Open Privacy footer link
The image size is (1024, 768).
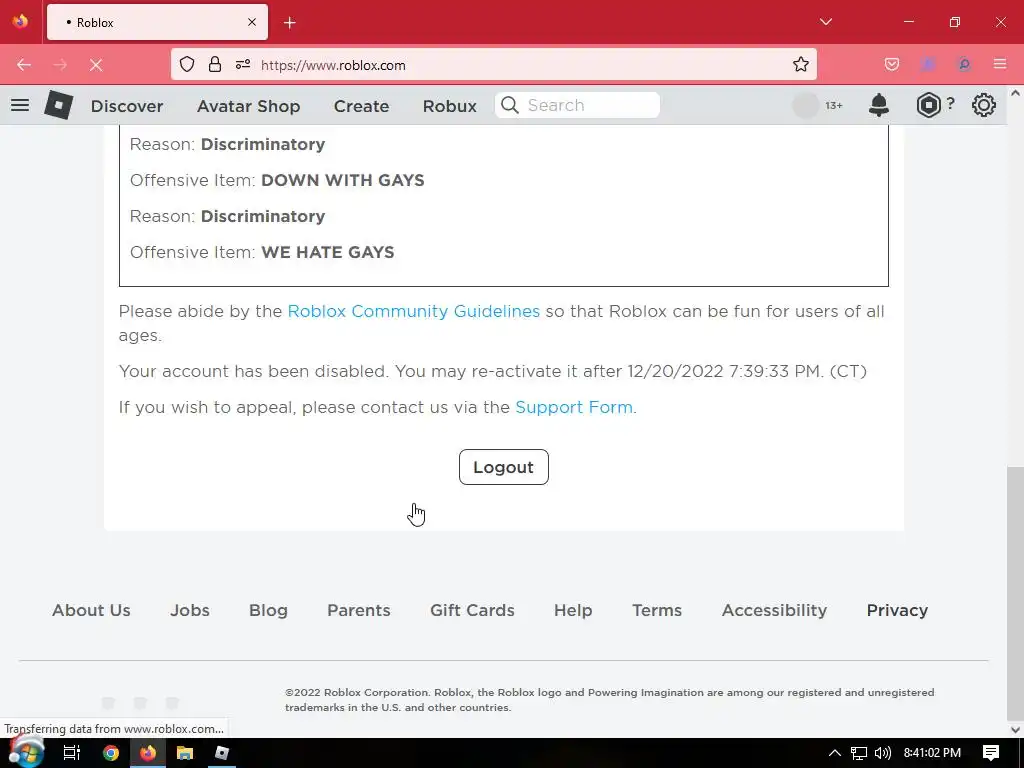(897, 610)
